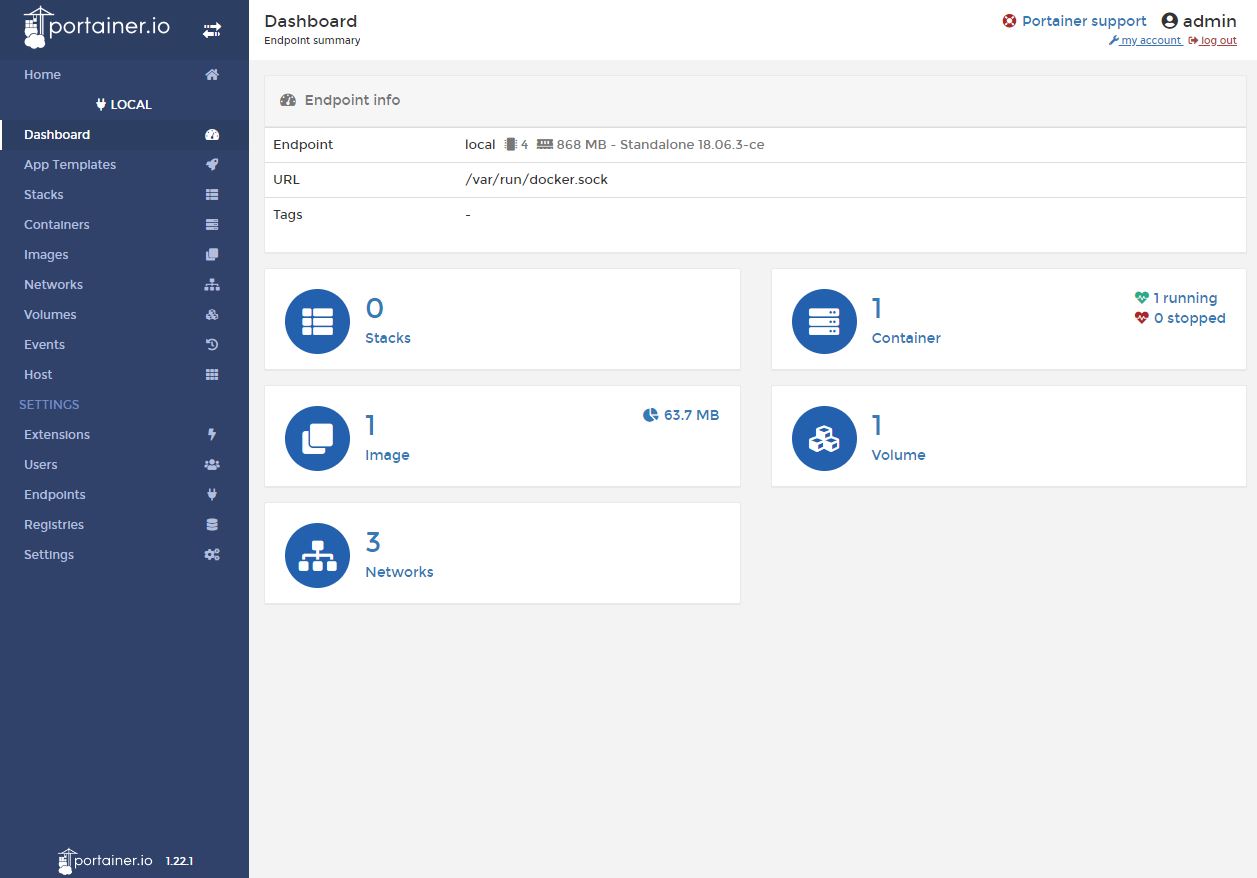Viewport: 1257px width, 878px height.
Task: Click the Home house icon in sidebar
Action: click(x=211, y=75)
